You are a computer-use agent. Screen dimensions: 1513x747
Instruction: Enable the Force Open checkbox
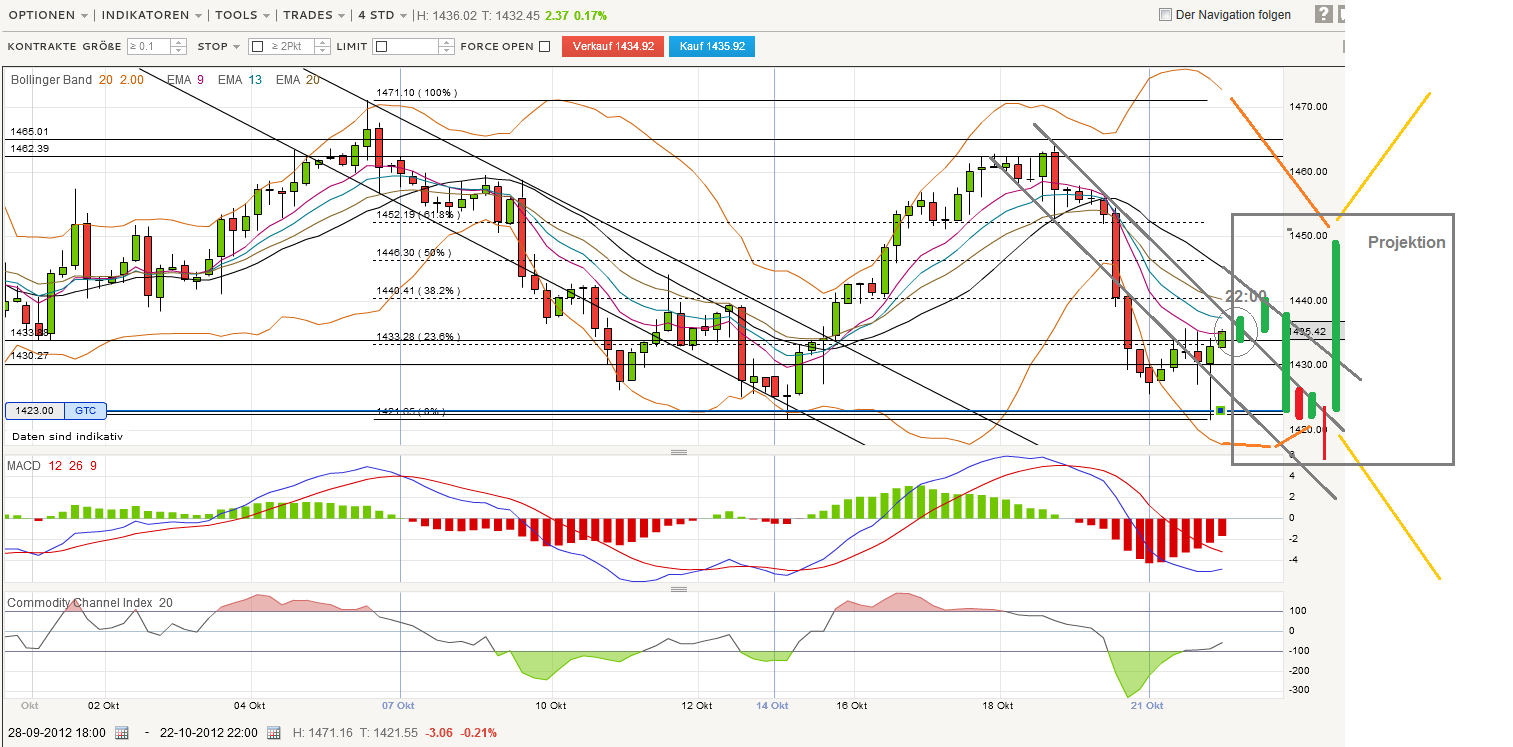click(x=544, y=47)
